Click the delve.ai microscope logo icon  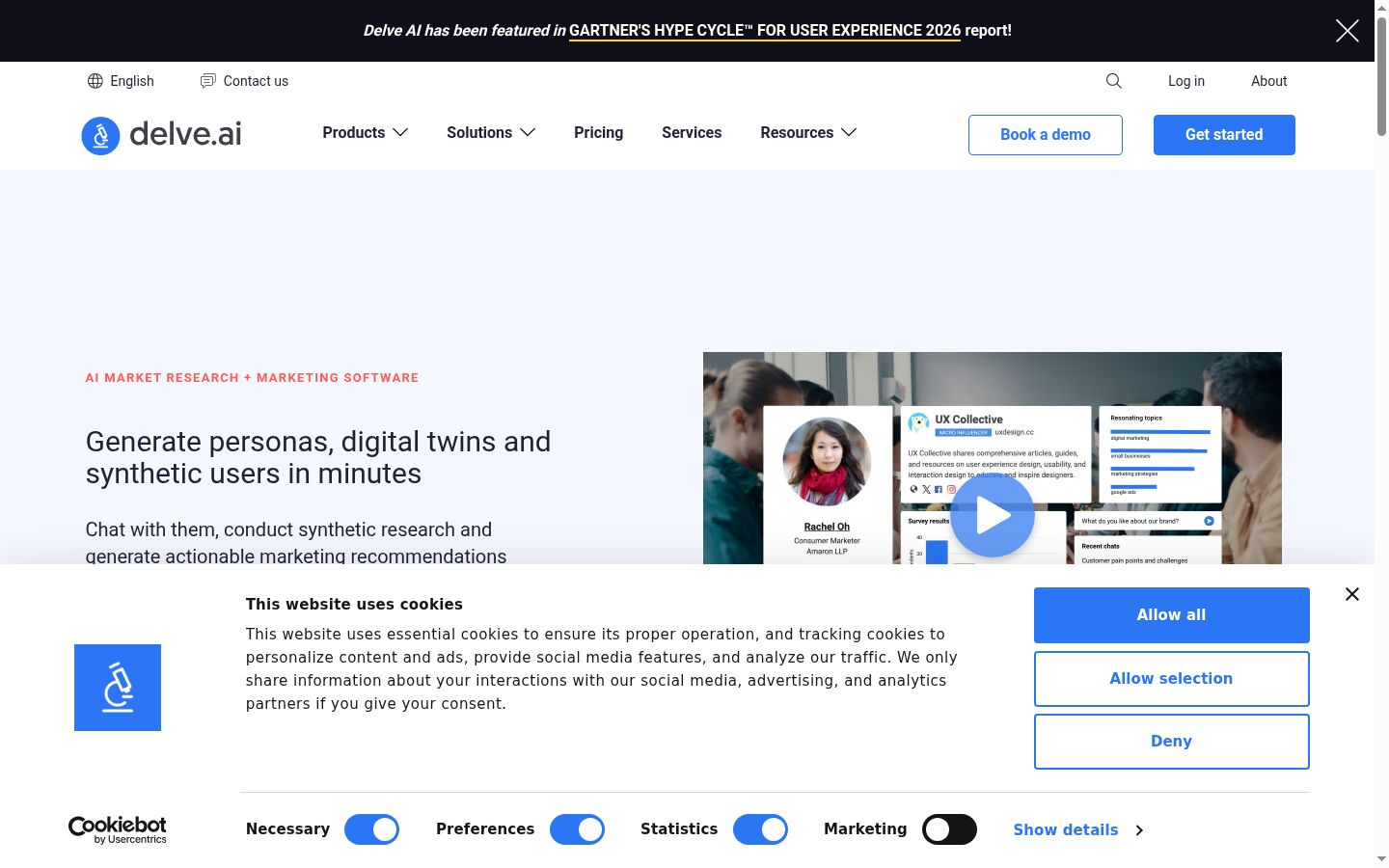tap(100, 136)
